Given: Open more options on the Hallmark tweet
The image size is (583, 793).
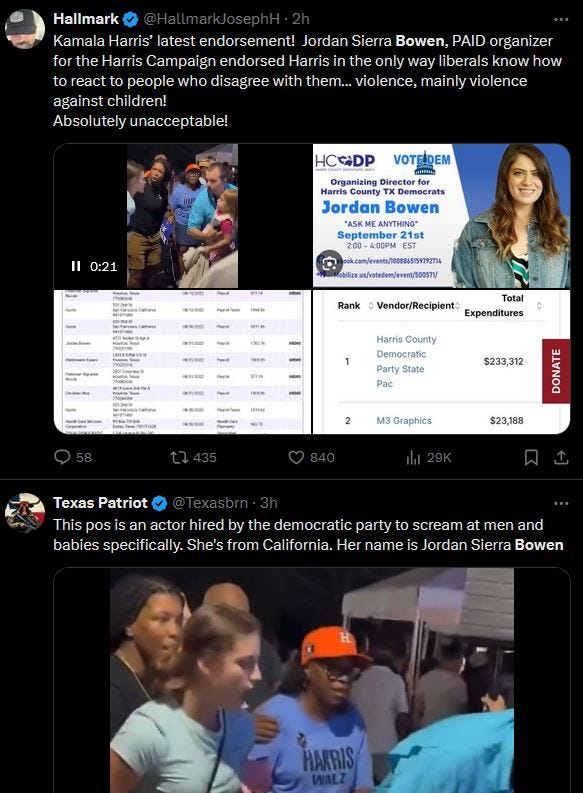Looking at the screenshot, I should pos(561,19).
